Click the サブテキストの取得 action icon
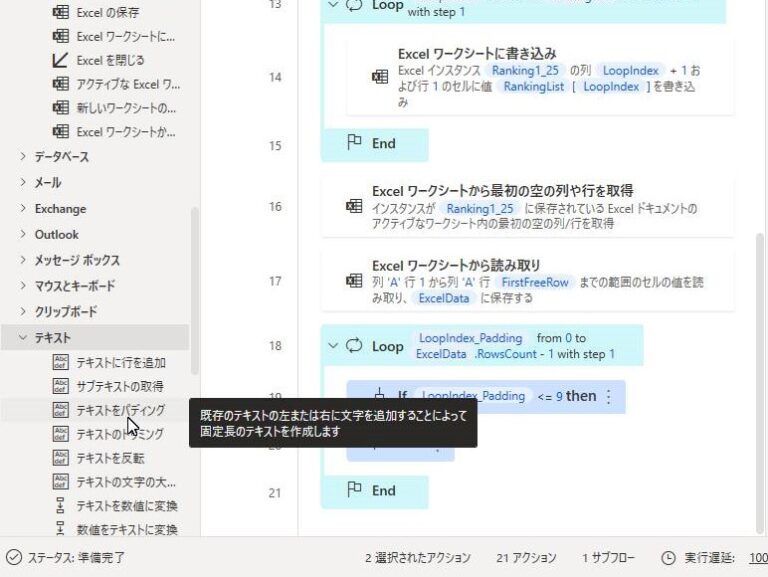 pyautogui.click(x=60, y=386)
